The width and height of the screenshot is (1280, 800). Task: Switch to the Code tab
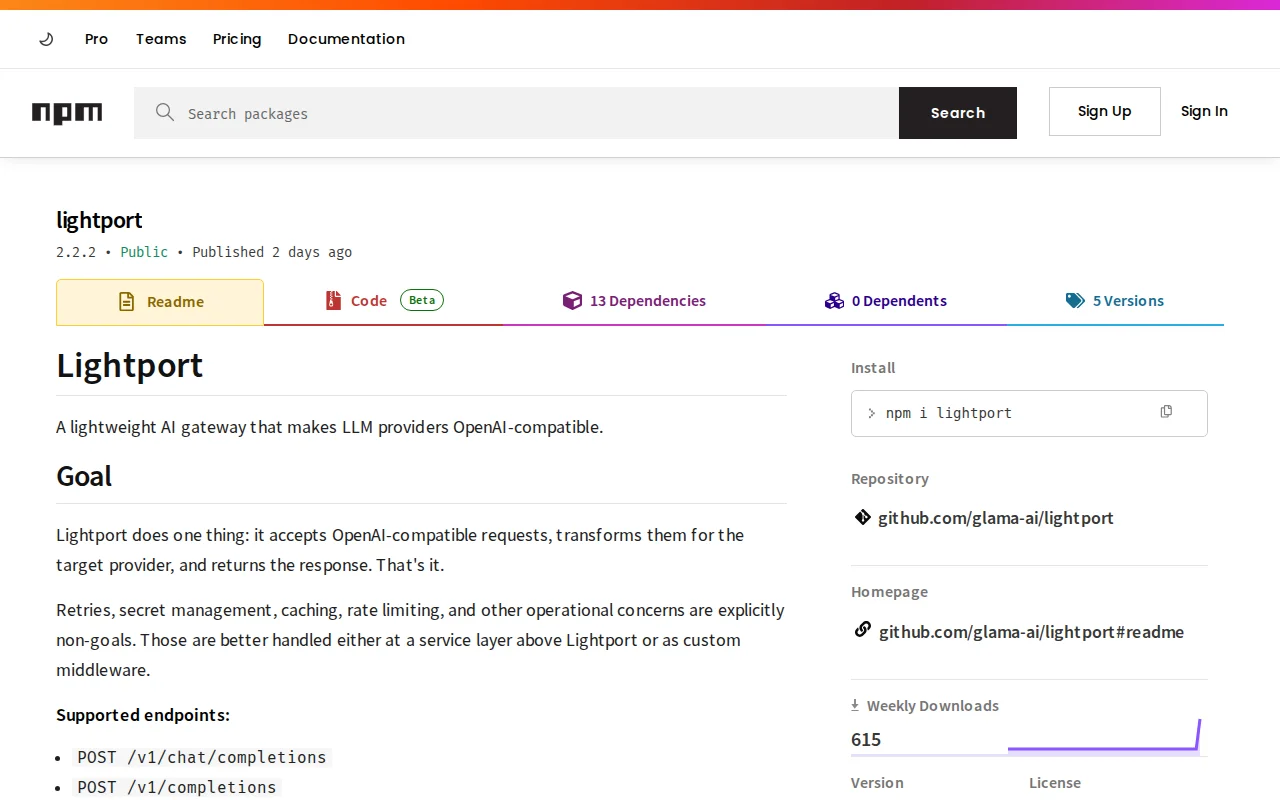(x=384, y=301)
